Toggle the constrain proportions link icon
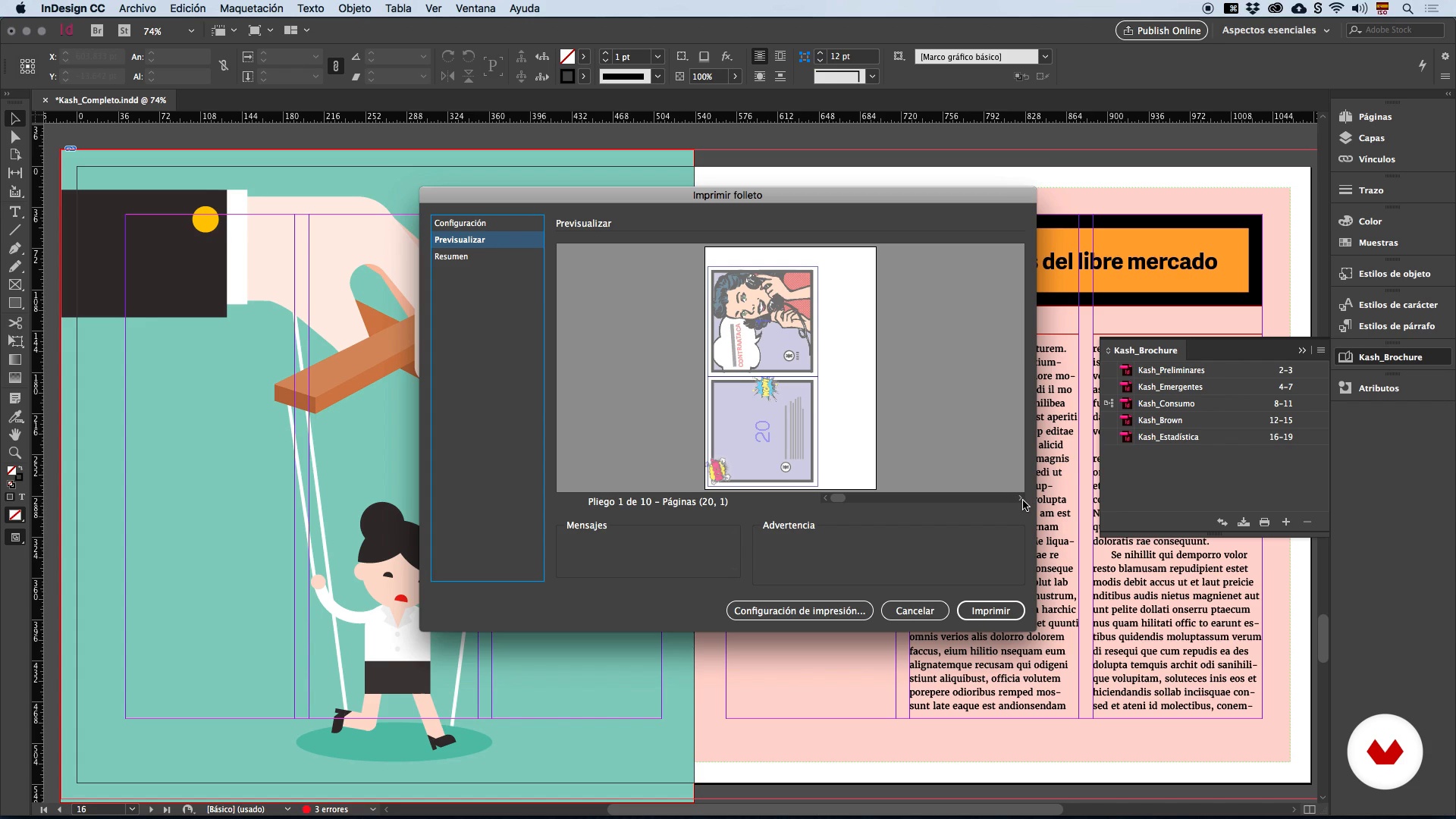 (x=224, y=66)
